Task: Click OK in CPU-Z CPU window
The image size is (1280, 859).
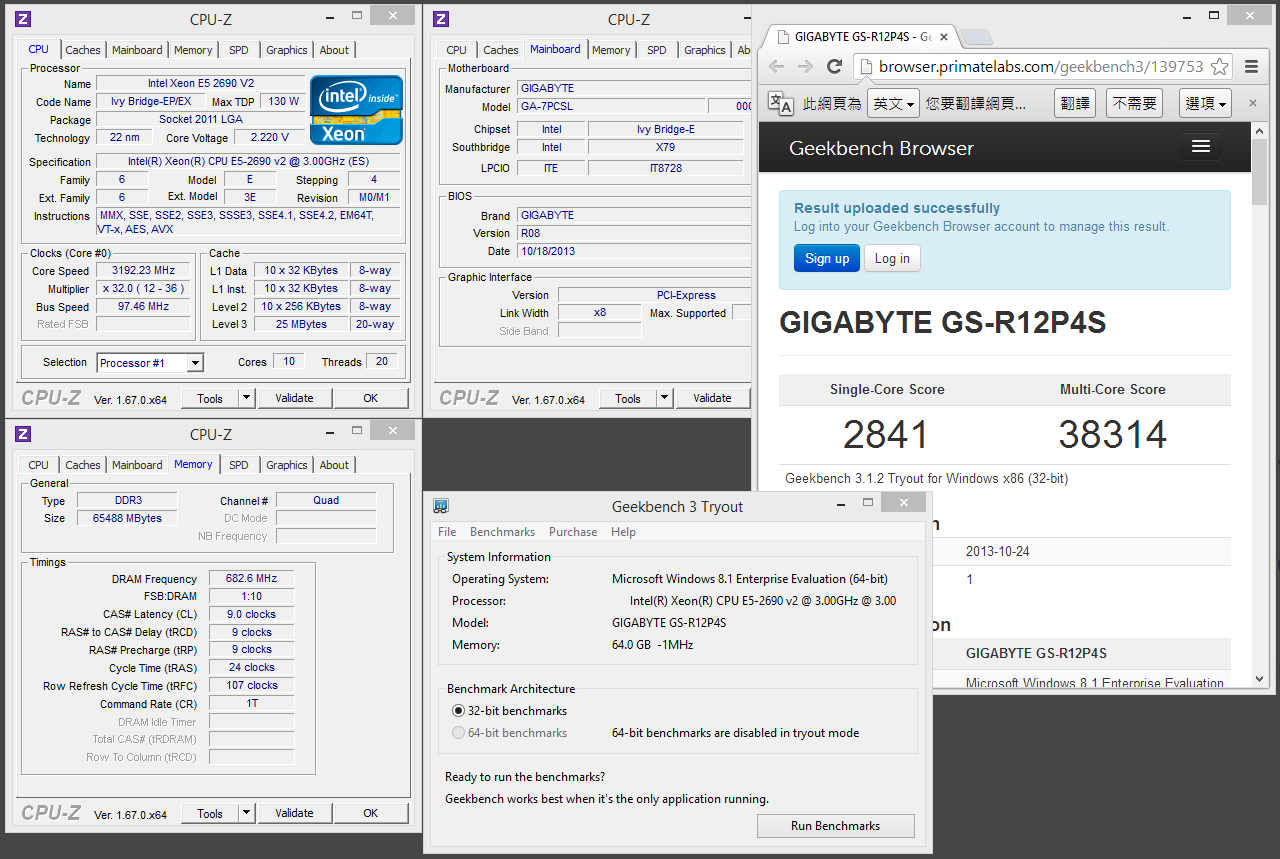Action: (x=371, y=398)
